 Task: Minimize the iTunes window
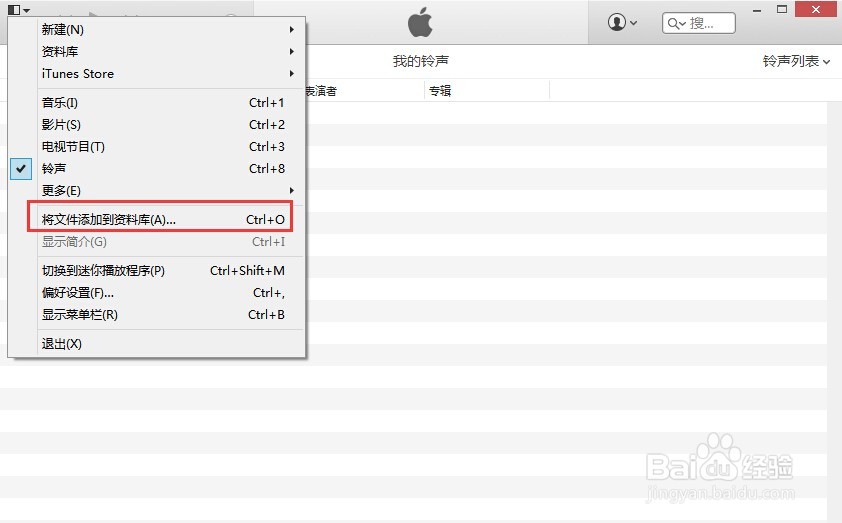[x=757, y=10]
